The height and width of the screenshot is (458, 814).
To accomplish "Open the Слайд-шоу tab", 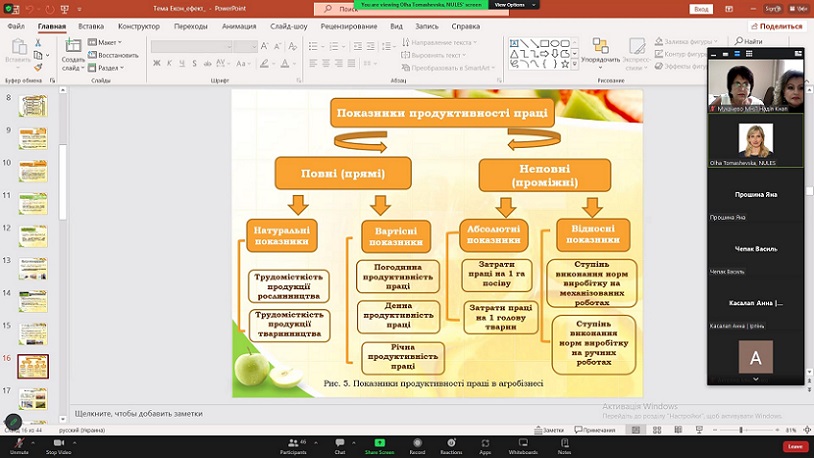I will coord(289,26).
